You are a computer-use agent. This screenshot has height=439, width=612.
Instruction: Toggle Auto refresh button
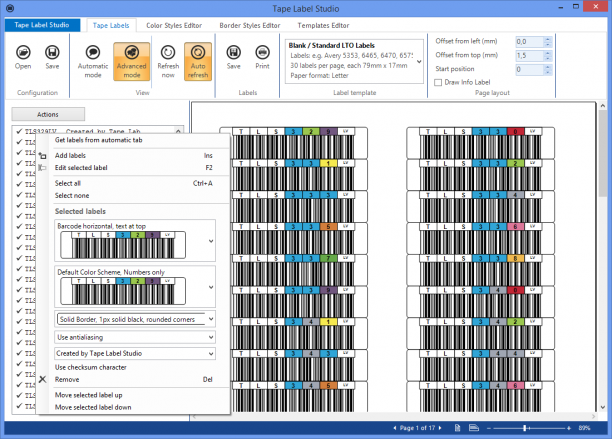click(198, 62)
